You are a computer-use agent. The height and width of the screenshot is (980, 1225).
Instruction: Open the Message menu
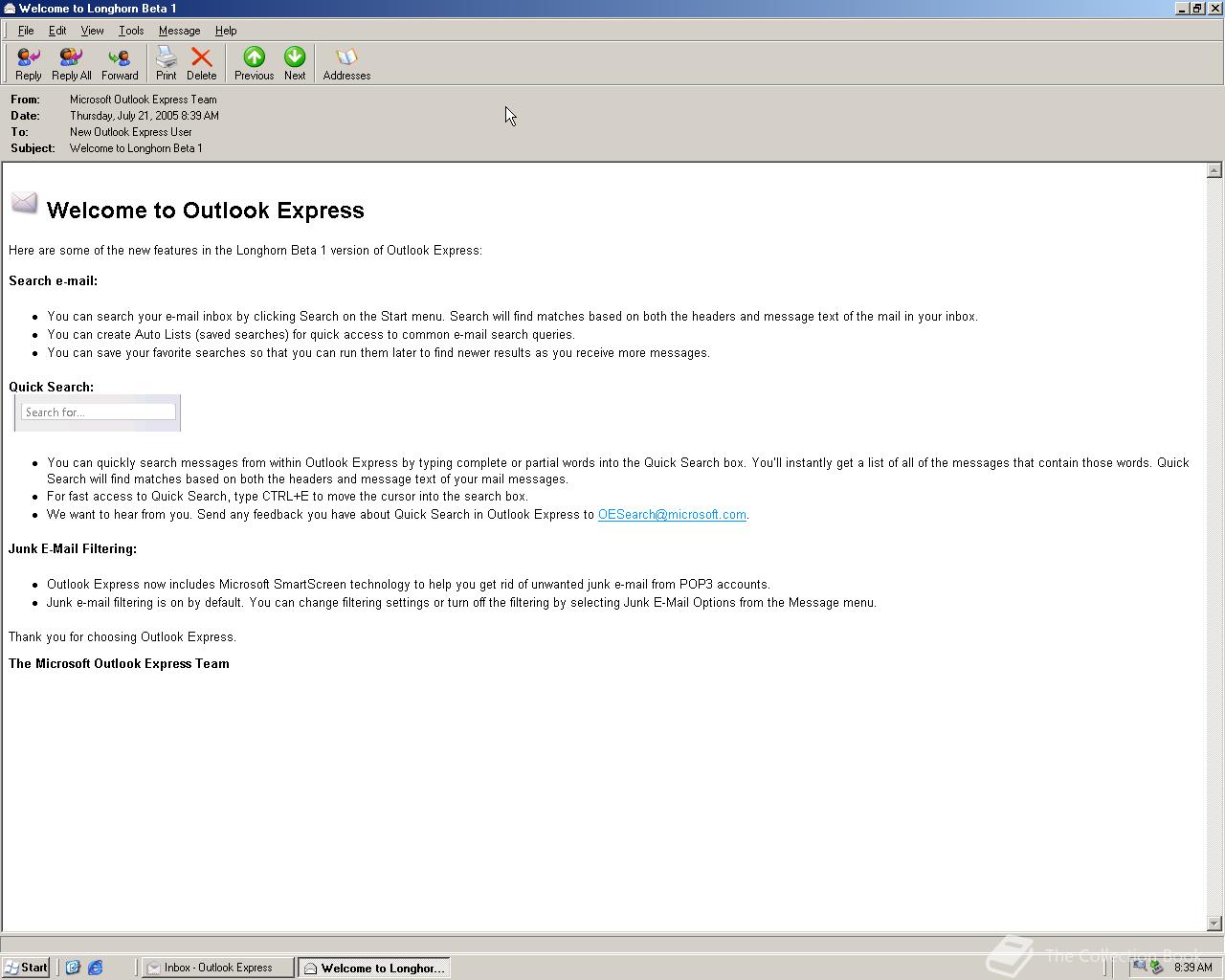[179, 31]
